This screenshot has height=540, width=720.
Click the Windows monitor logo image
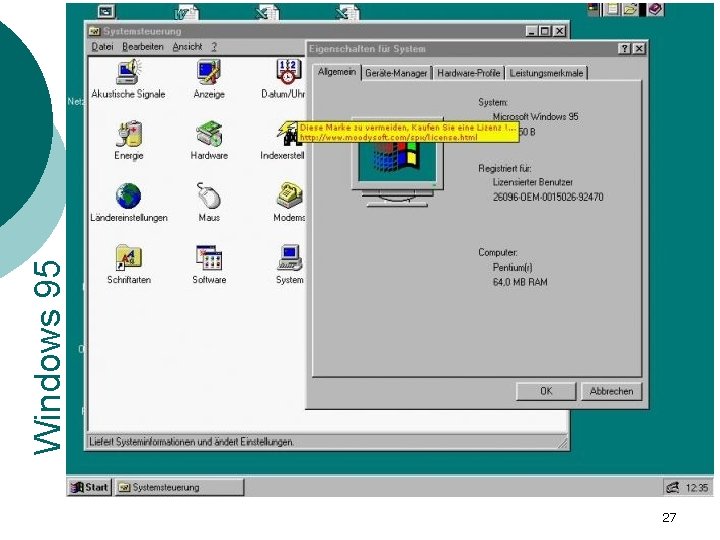tap(398, 163)
